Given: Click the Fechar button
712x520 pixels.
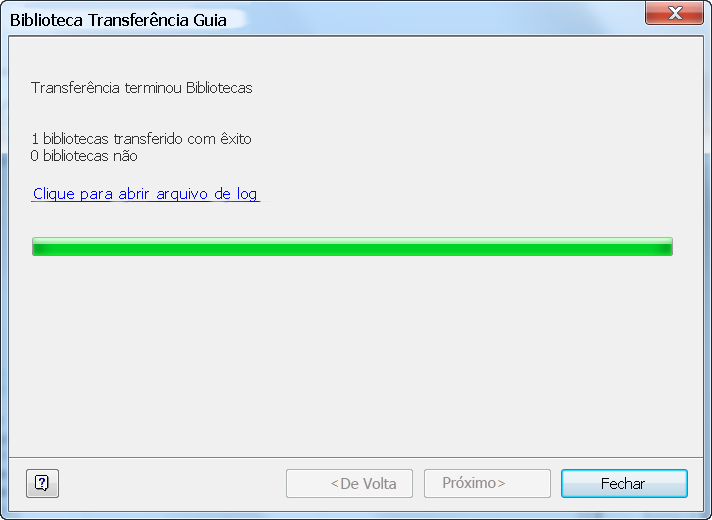Looking at the screenshot, I should tap(624, 483).
